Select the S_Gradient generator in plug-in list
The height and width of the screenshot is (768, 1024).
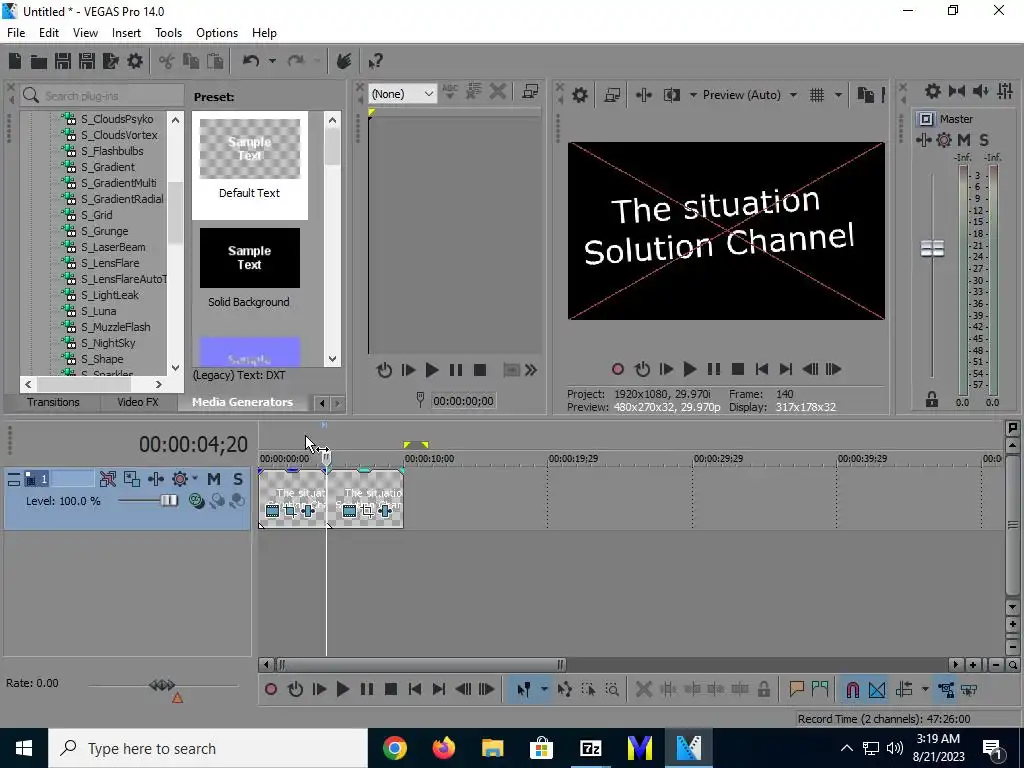pos(108,167)
